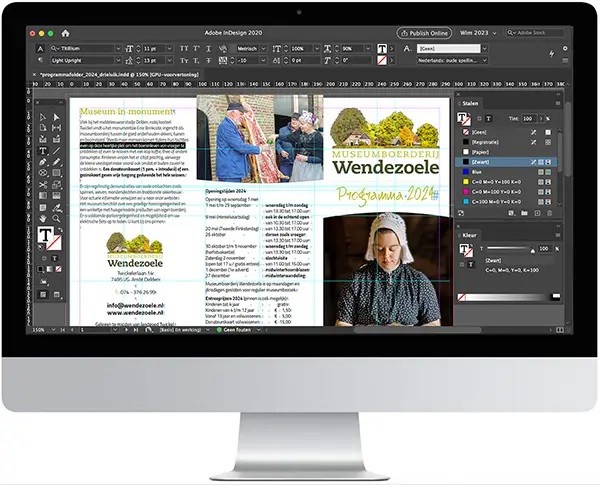Open the Stalen panel menu icon

(558, 103)
